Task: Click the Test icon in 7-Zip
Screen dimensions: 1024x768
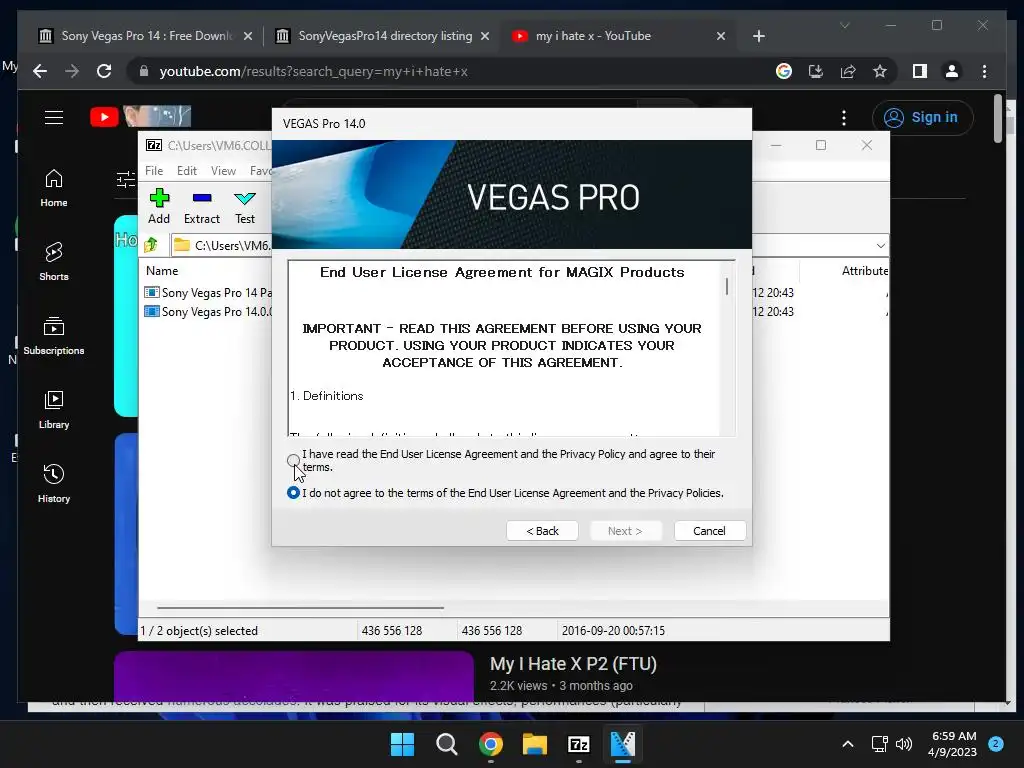Action: [x=245, y=206]
